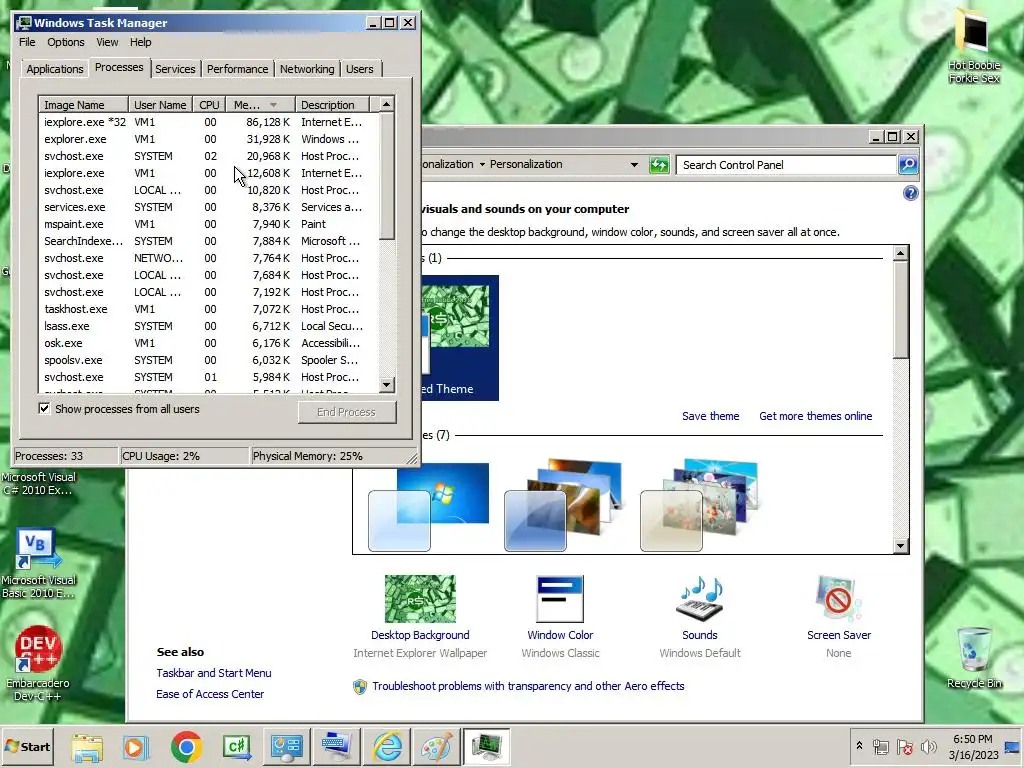Switch to the Networking tab

click(x=307, y=69)
